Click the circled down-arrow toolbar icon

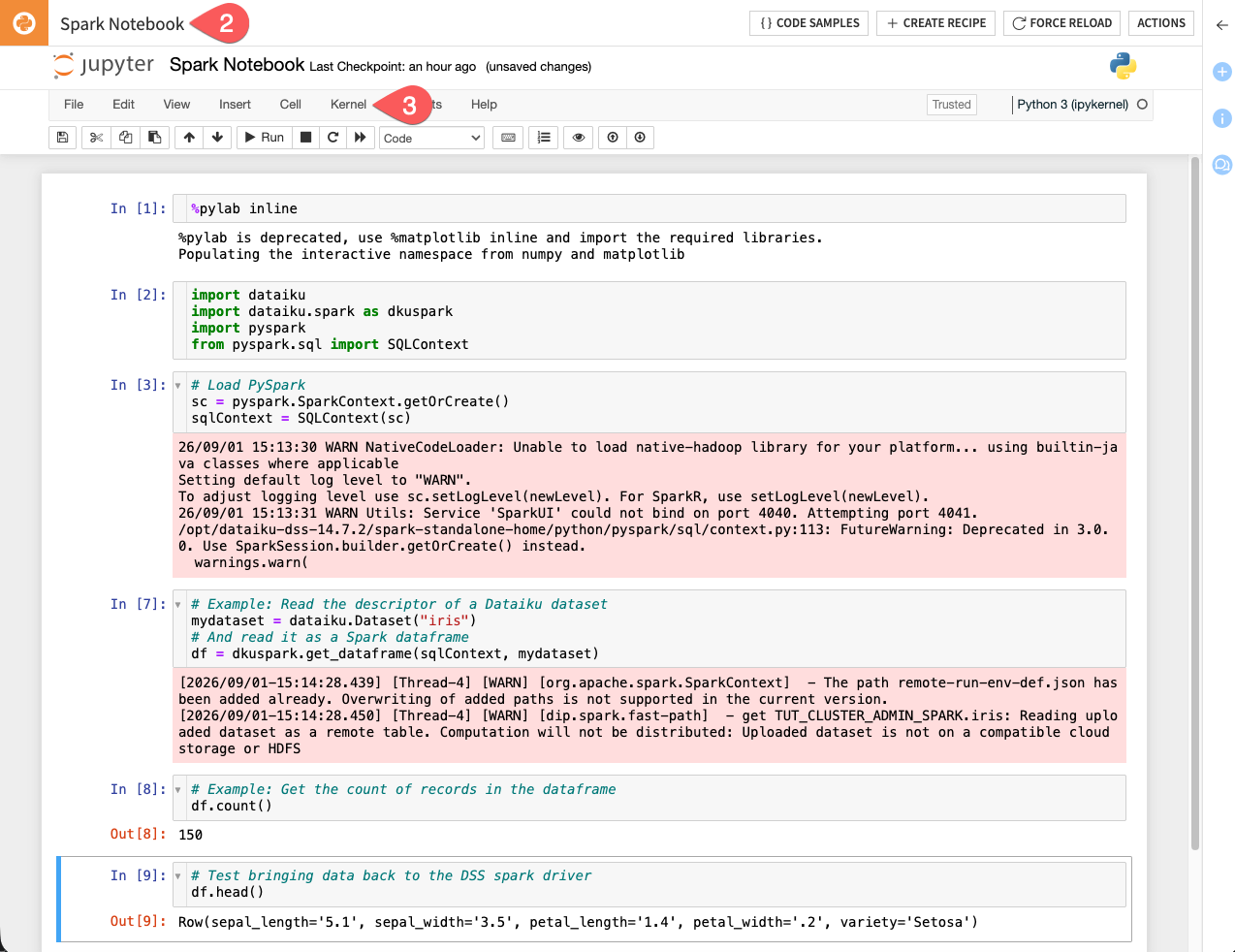click(640, 138)
